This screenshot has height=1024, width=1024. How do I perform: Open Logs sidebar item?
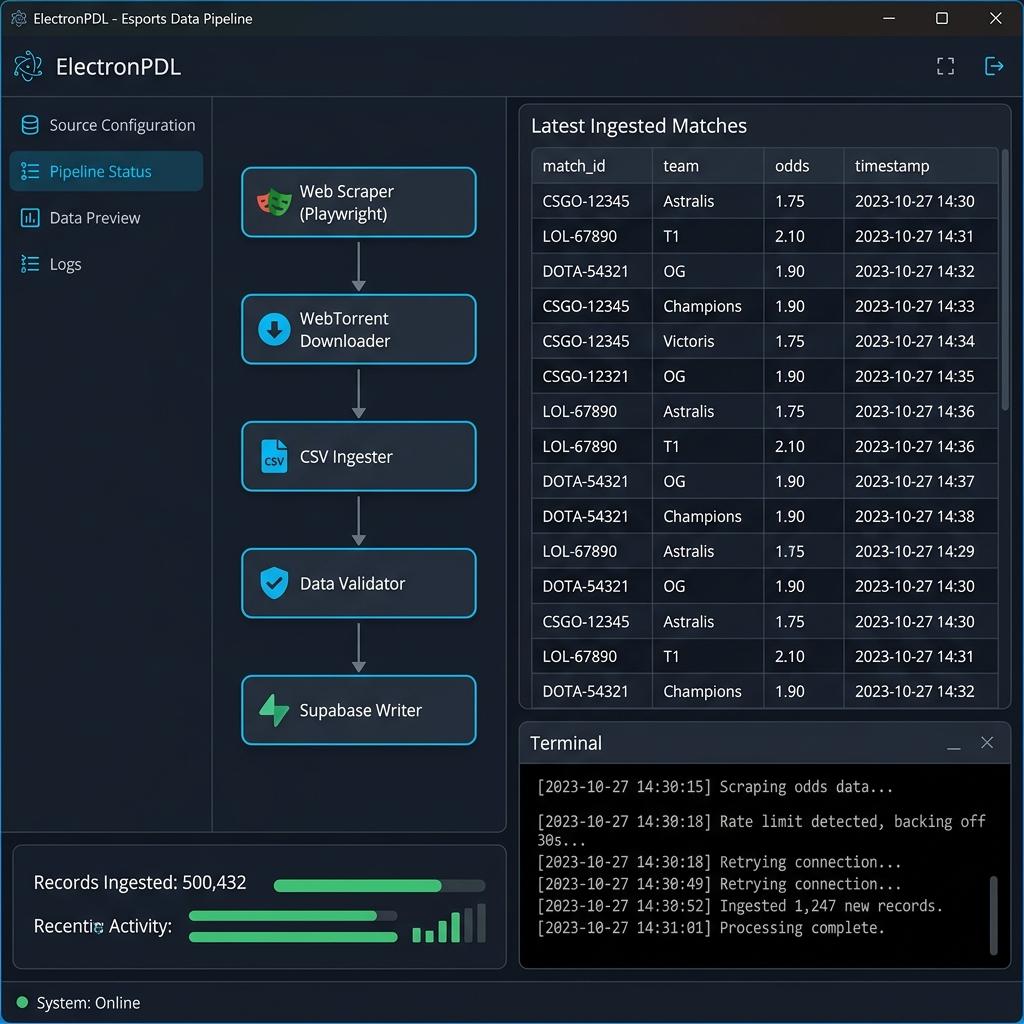tap(106, 264)
